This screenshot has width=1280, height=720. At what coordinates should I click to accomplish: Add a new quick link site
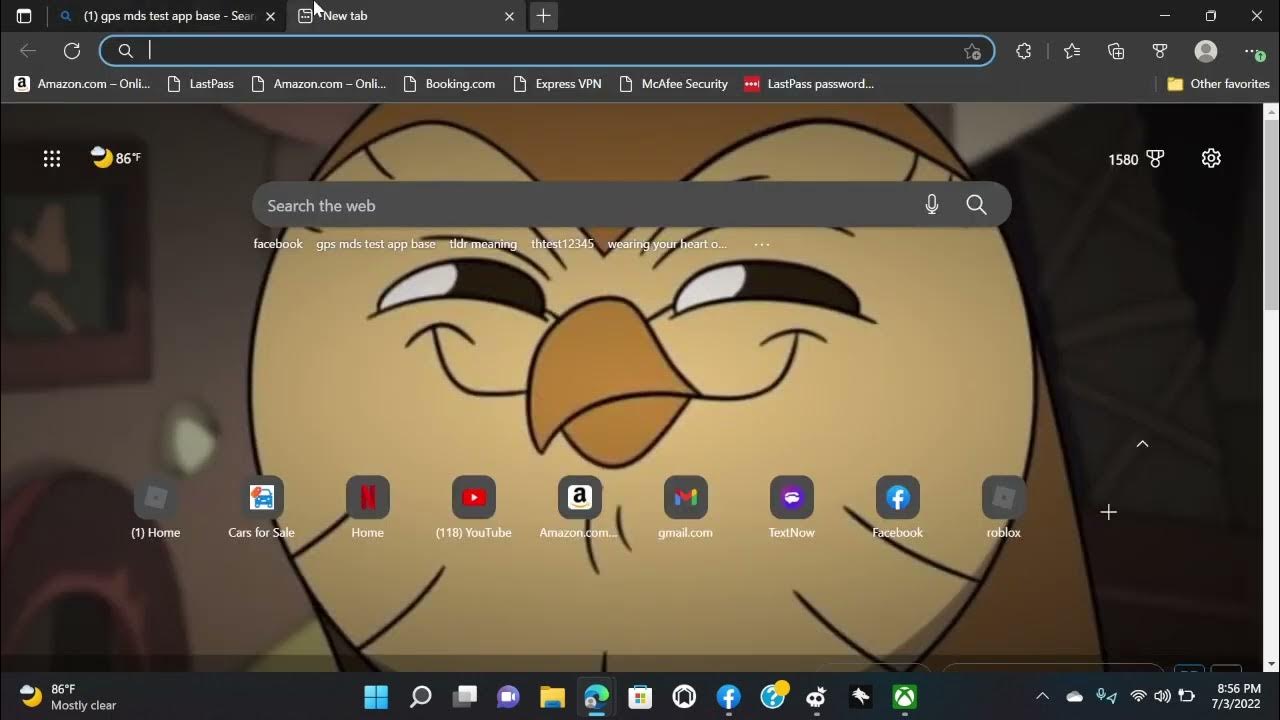tap(1108, 512)
